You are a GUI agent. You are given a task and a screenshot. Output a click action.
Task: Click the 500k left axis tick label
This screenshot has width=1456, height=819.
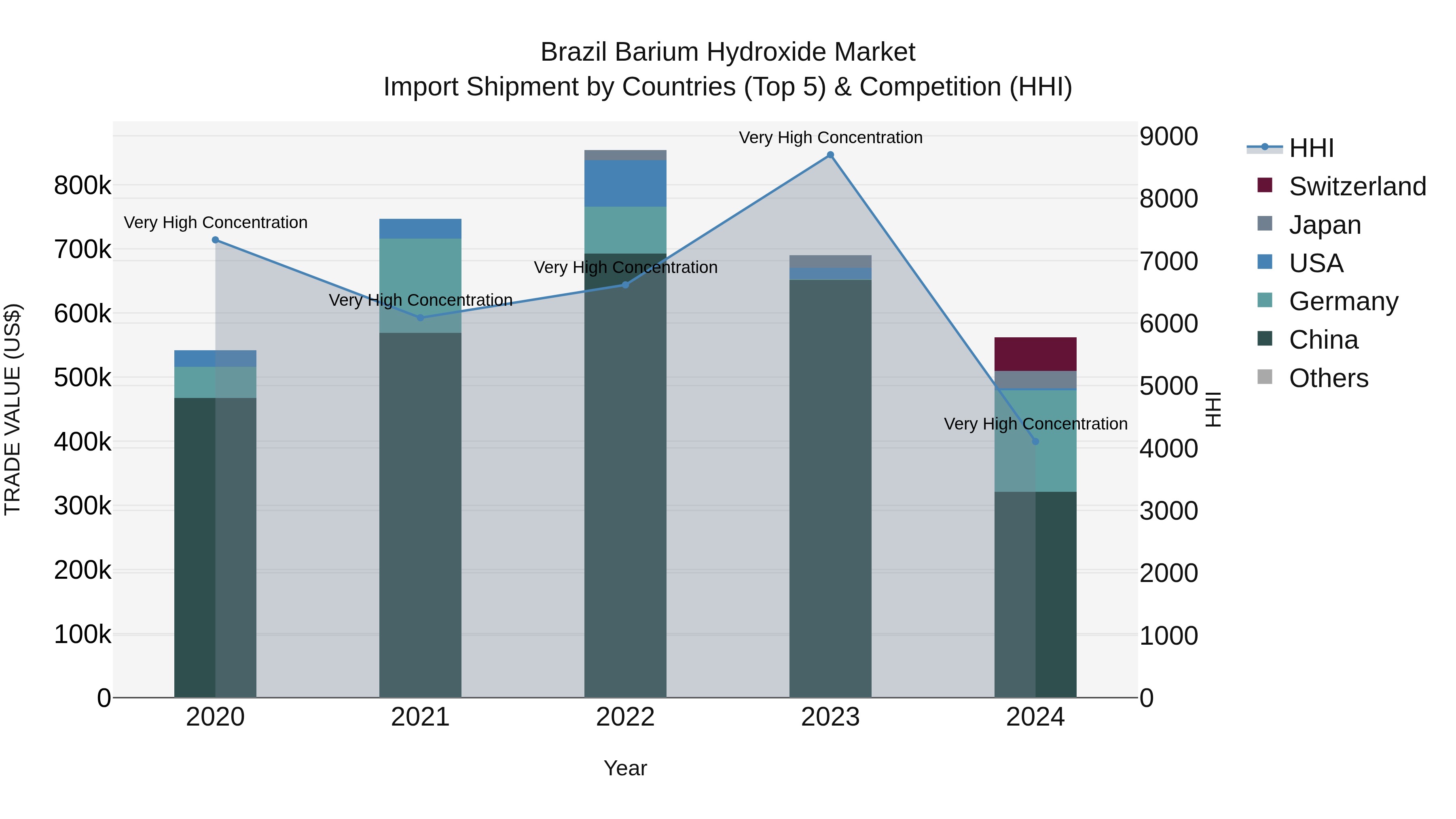tap(83, 378)
